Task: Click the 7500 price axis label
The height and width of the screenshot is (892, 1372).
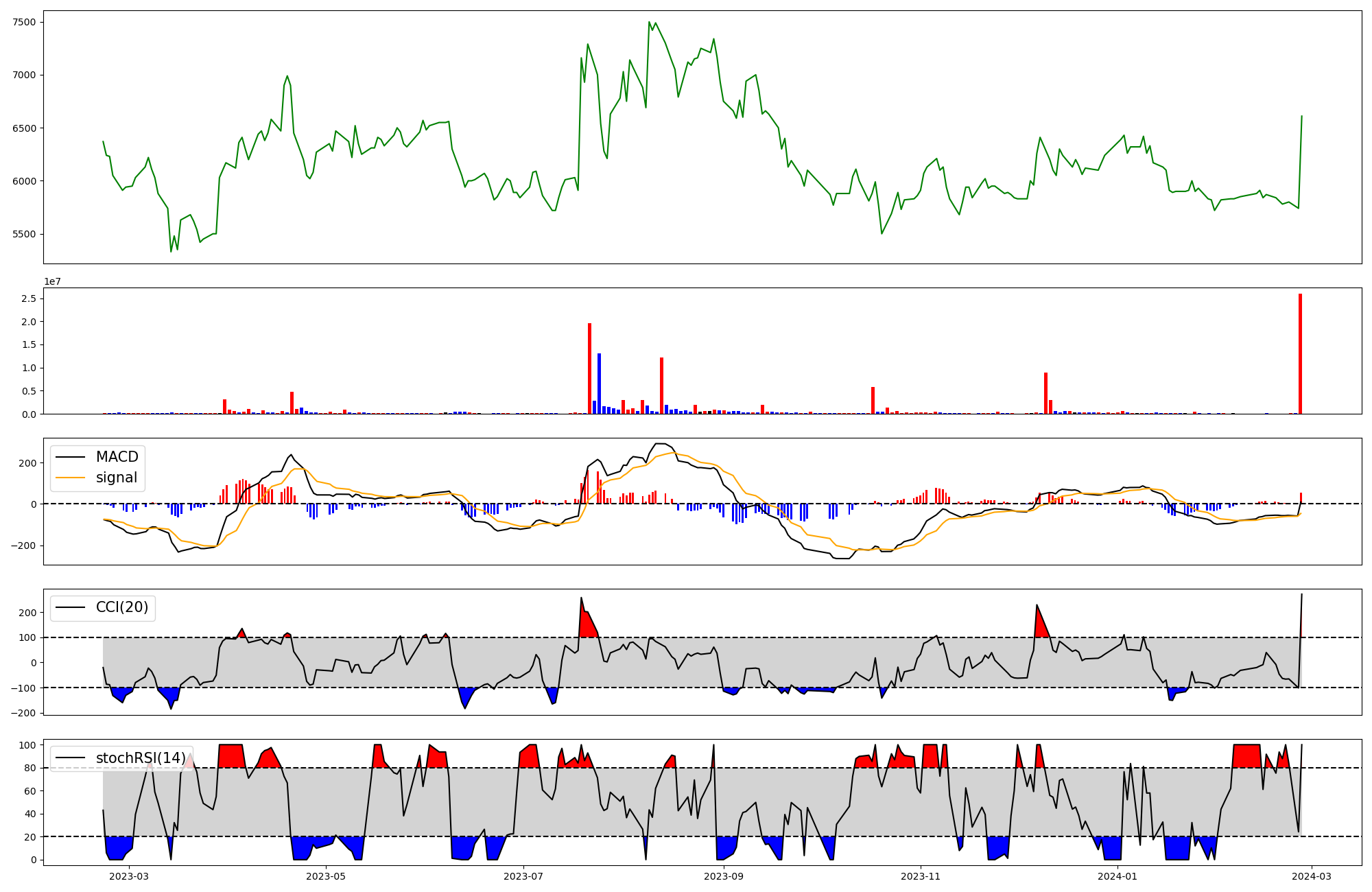Action: pos(24,22)
